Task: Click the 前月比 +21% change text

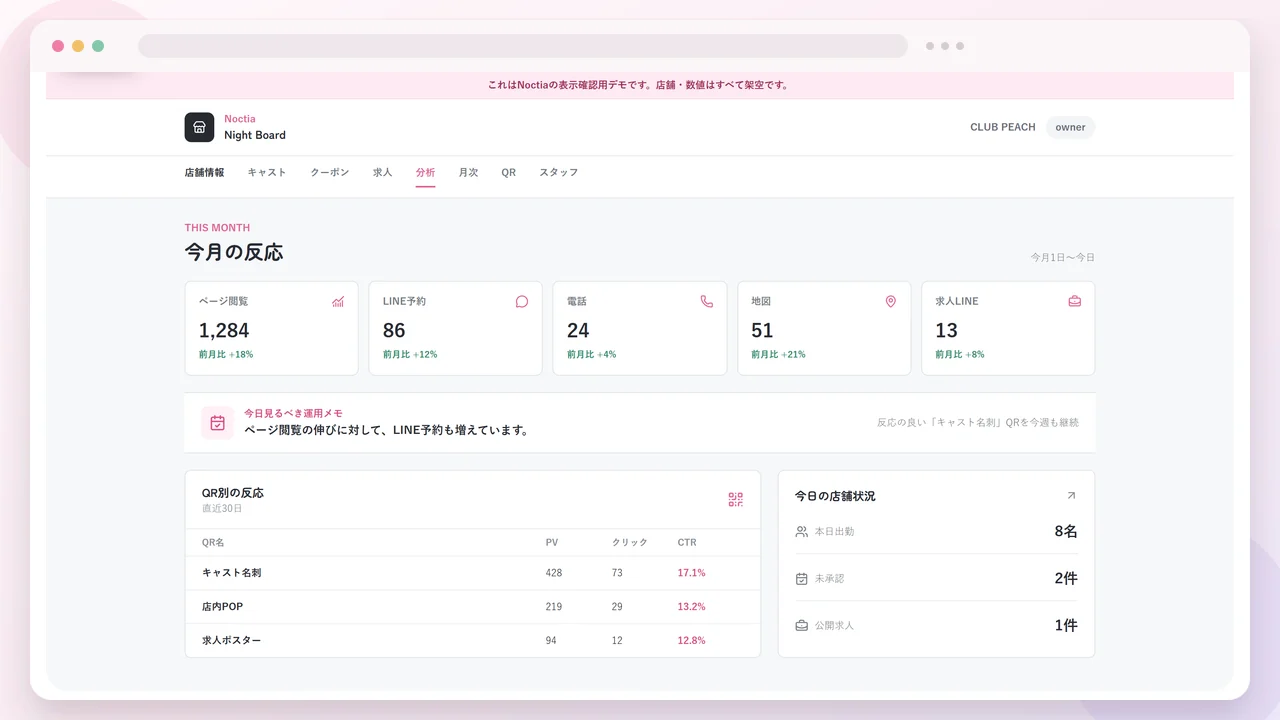Action: [x=778, y=355]
